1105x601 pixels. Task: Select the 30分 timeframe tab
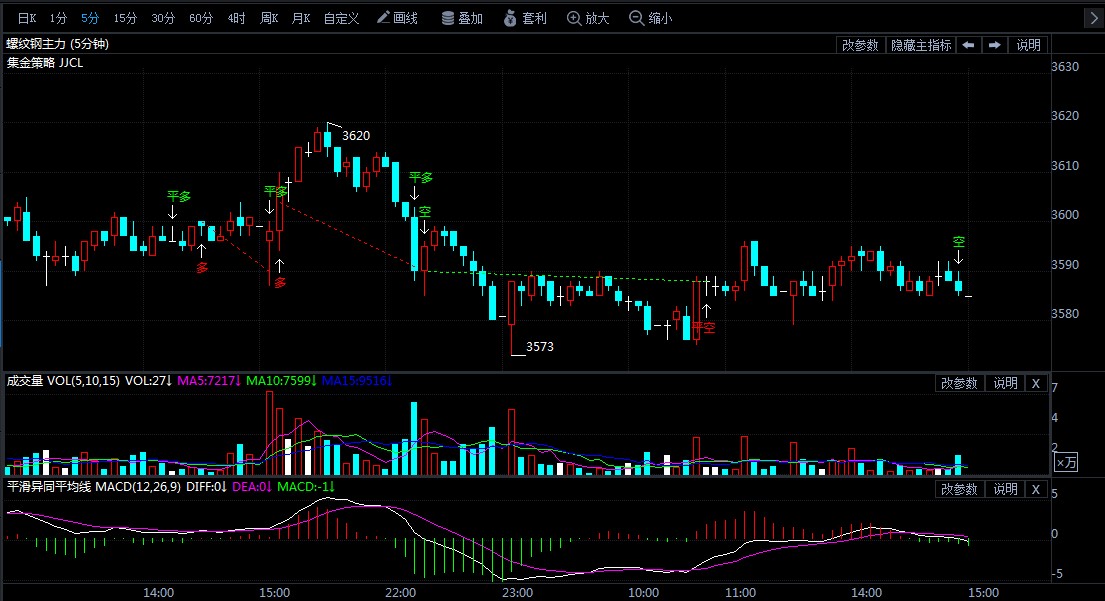(x=163, y=18)
